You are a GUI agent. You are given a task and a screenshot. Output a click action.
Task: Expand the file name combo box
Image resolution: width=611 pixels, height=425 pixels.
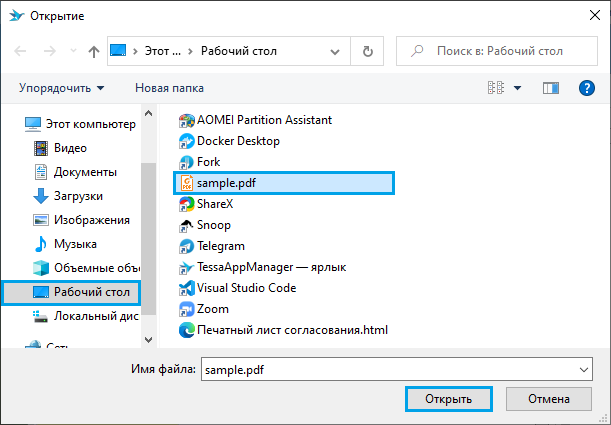pos(583,369)
